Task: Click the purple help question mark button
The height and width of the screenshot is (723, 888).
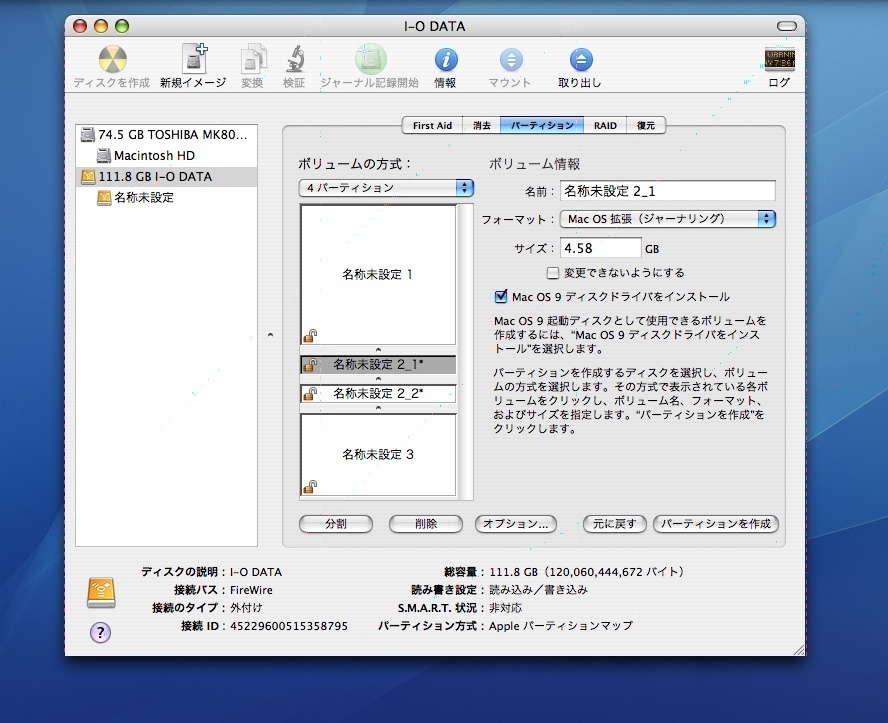Action: [x=100, y=632]
